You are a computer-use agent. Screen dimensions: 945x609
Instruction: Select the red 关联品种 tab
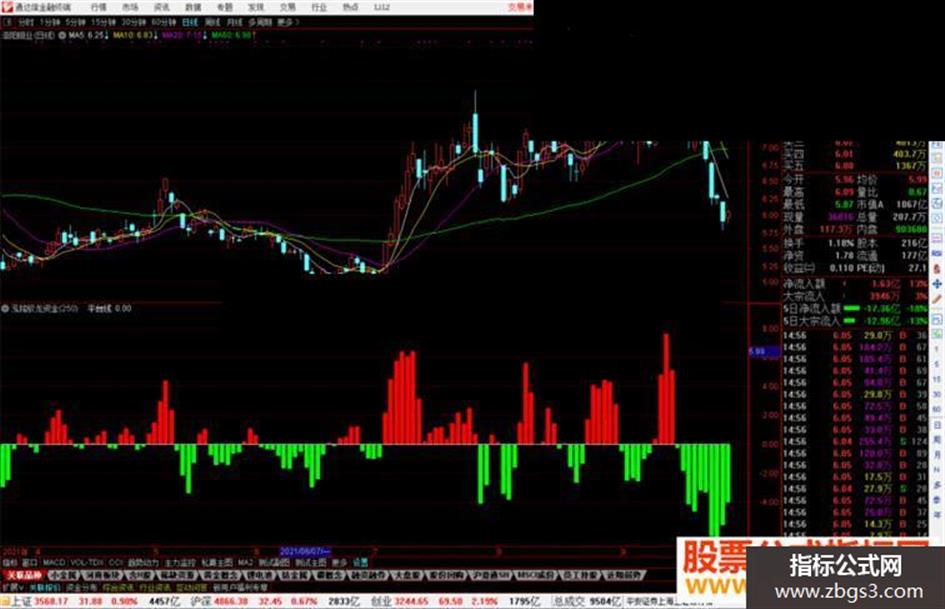[x=24, y=575]
